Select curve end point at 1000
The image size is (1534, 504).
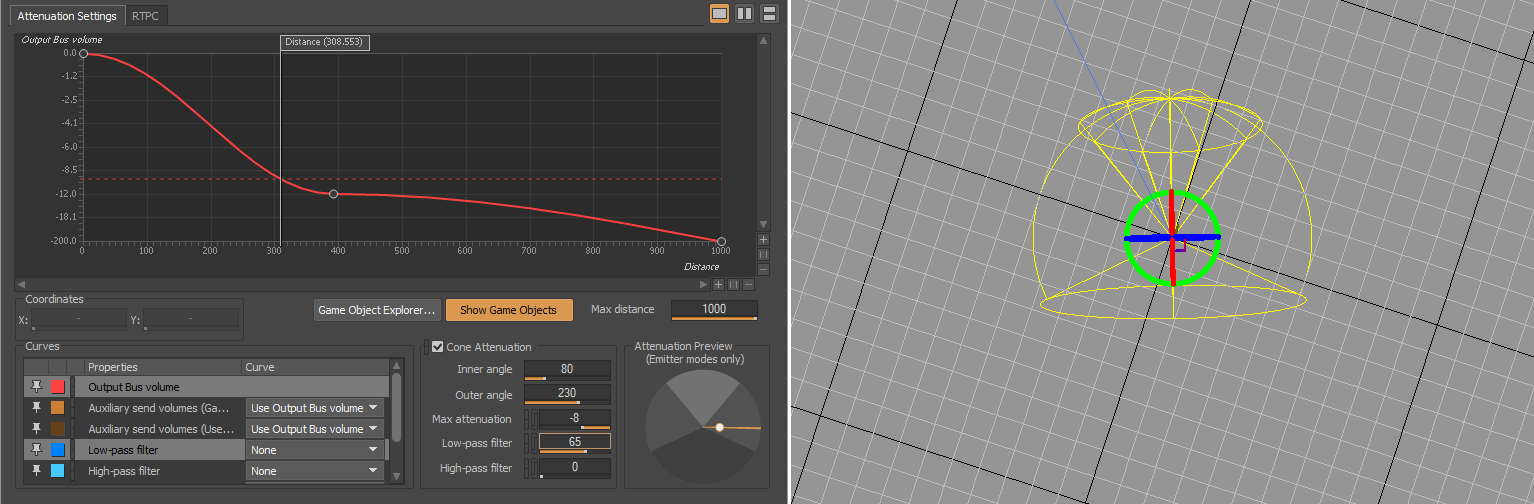(x=721, y=241)
